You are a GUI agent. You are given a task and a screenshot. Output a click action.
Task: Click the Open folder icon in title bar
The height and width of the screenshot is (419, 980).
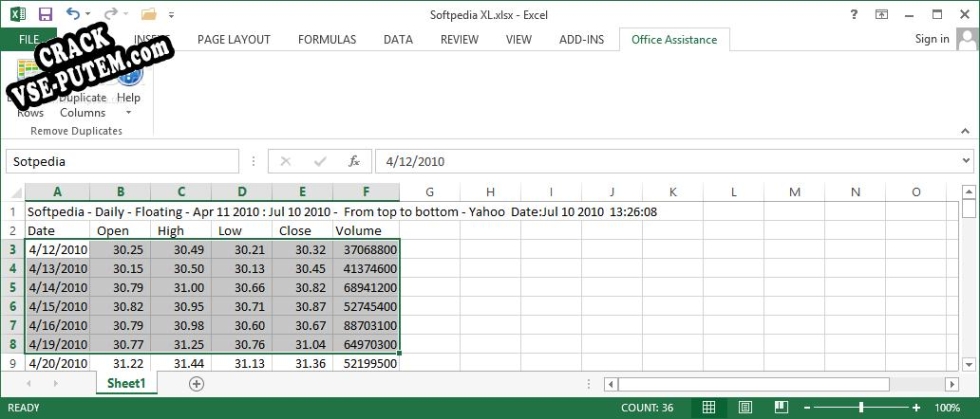(149, 14)
